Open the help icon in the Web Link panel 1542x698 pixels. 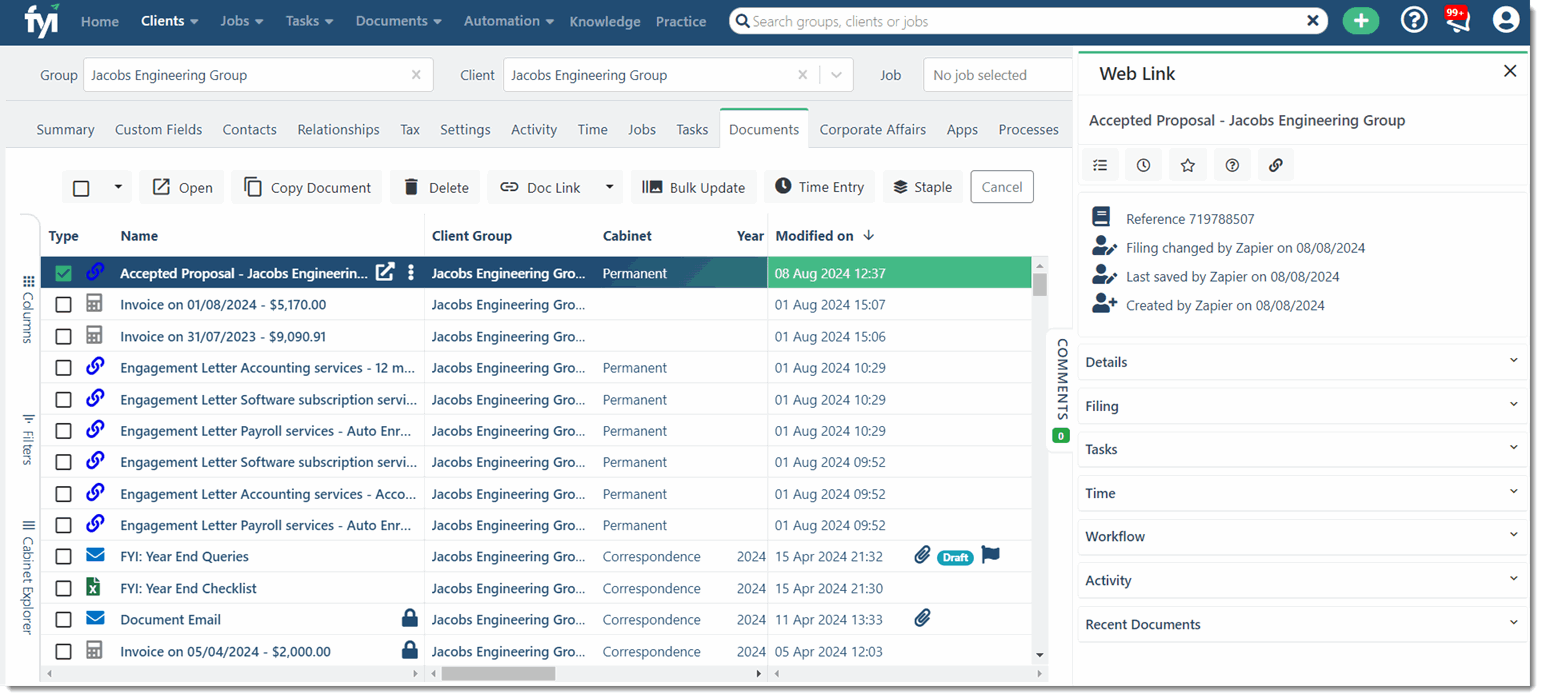pyautogui.click(x=1231, y=165)
